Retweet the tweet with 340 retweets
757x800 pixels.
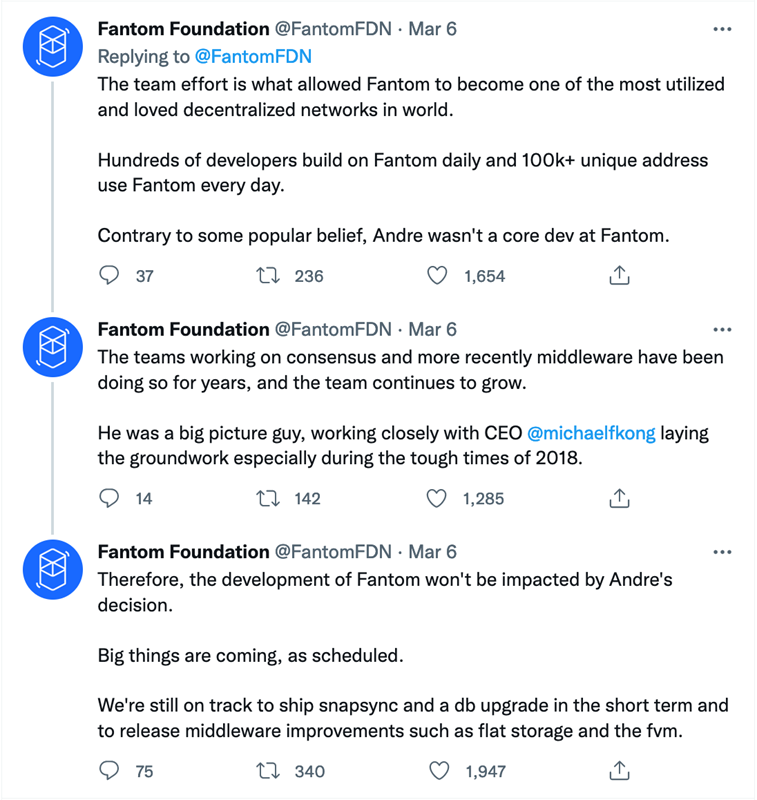(x=268, y=770)
